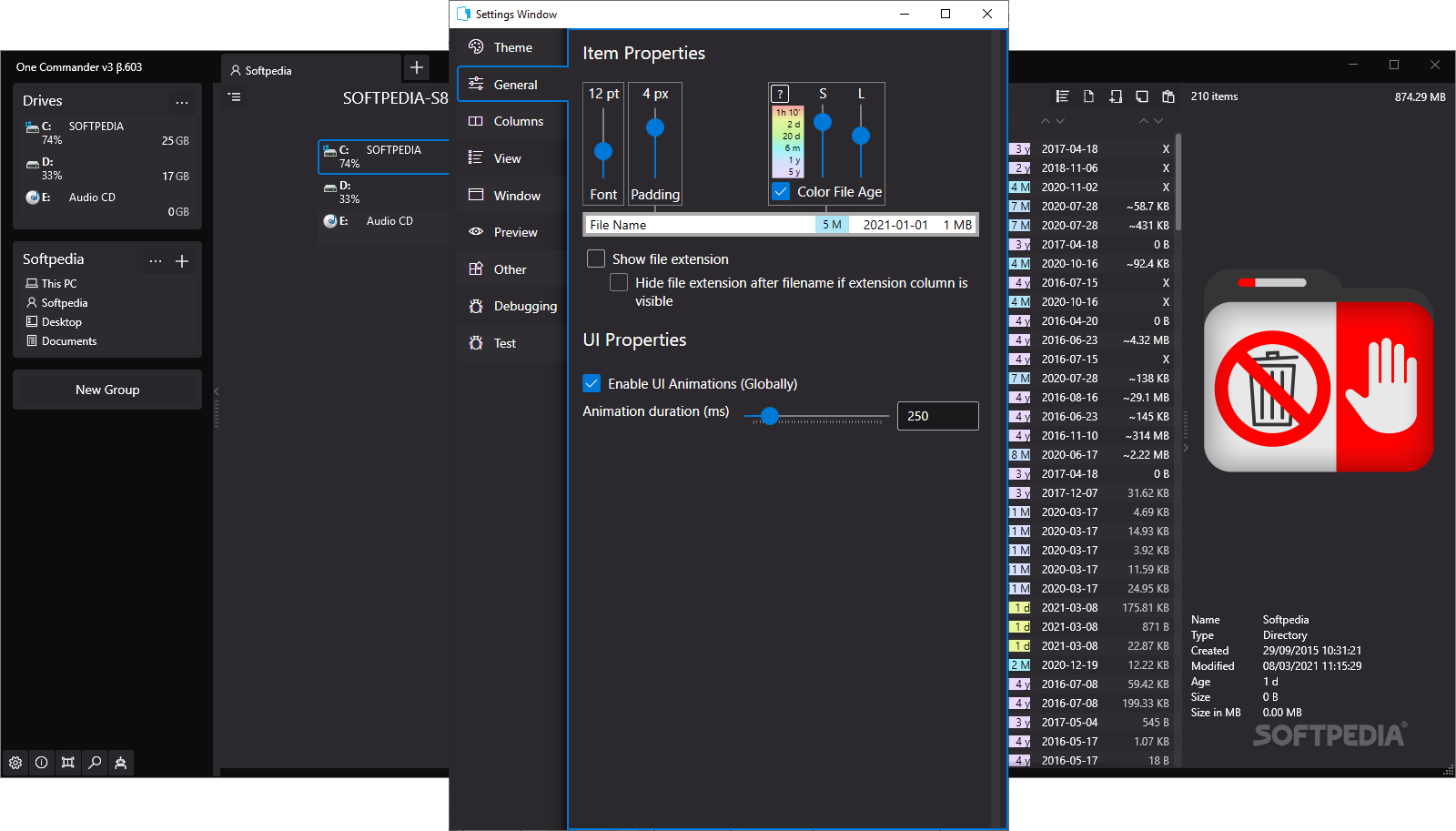Open the Window settings tab

pyautogui.click(x=512, y=196)
